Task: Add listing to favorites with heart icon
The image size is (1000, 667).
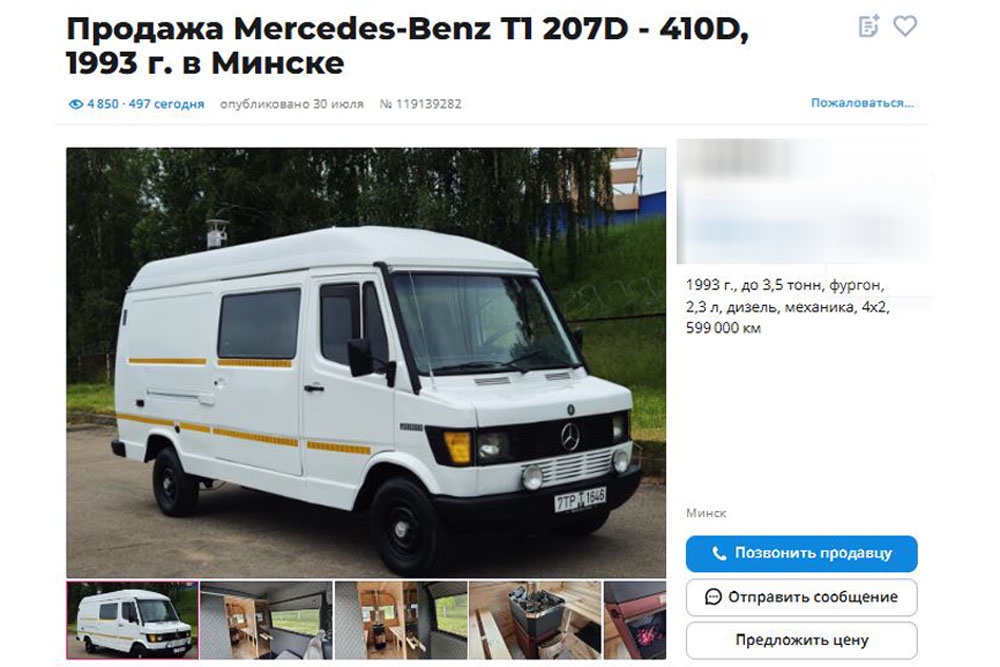Action: click(904, 26)
